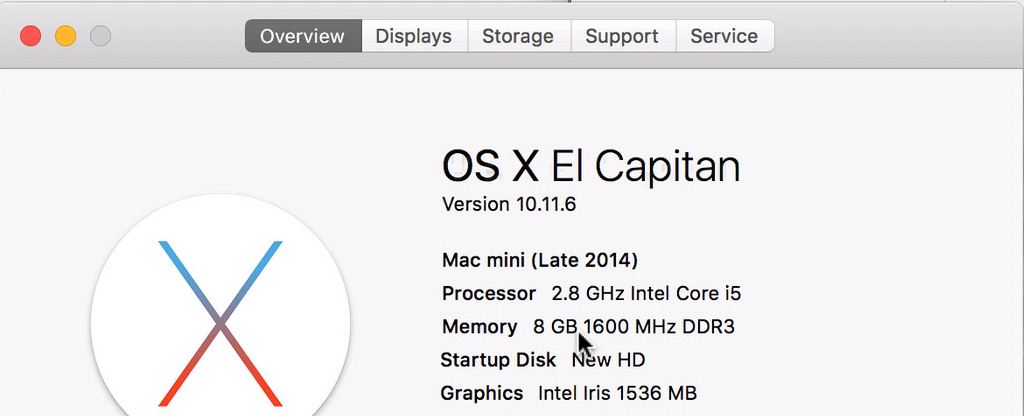Close the About This Mac window
Screen dimensions: 1024x416
(31, 35)
